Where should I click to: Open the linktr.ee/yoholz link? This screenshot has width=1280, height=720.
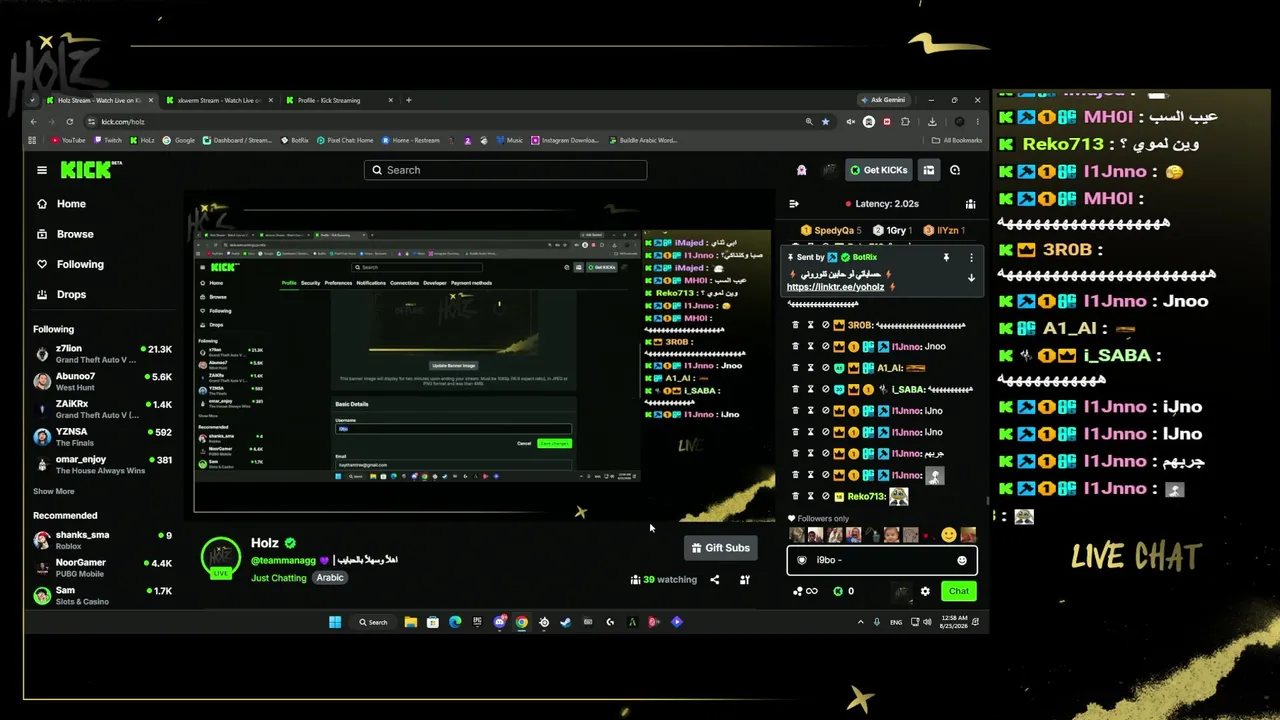[836, 287]
